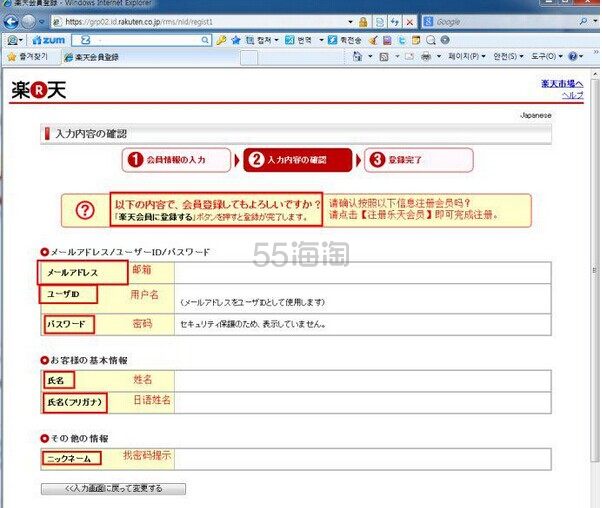602x508 pixels.
Task: Toggle the Compatibility View icon
Action: [380, 22]
